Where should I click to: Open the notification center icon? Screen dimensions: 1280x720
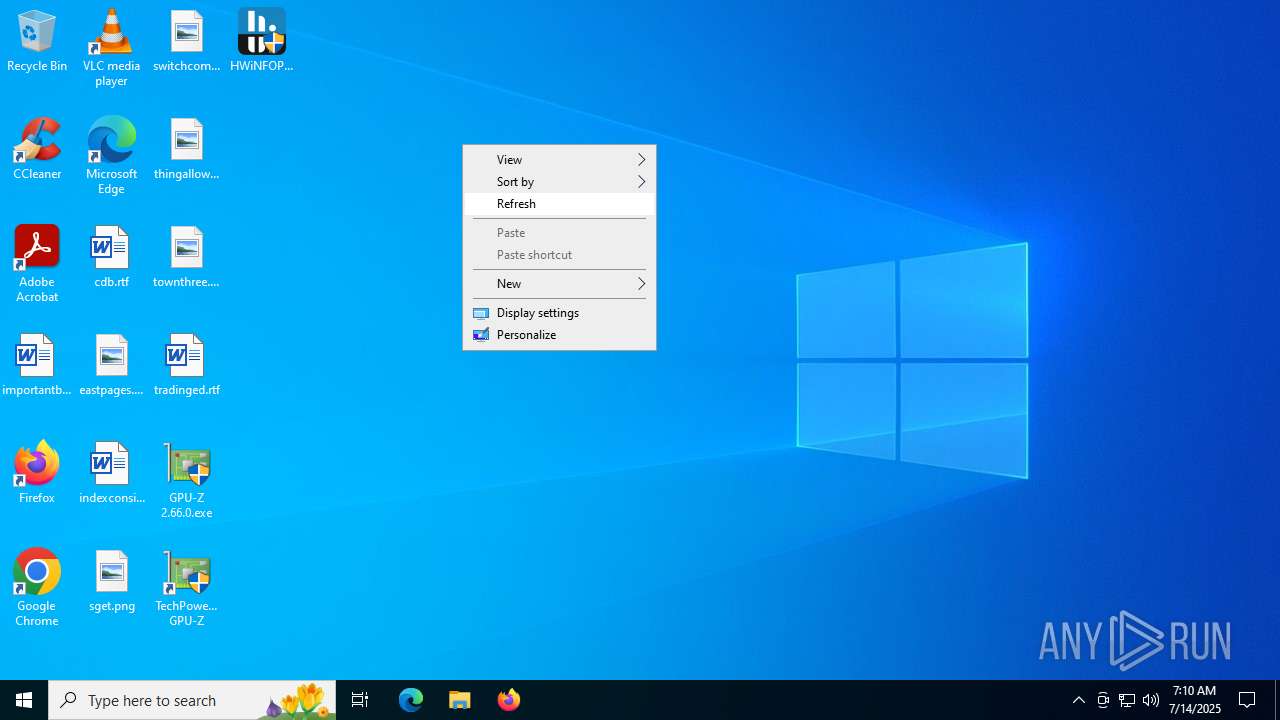[x=1248, y=700]
